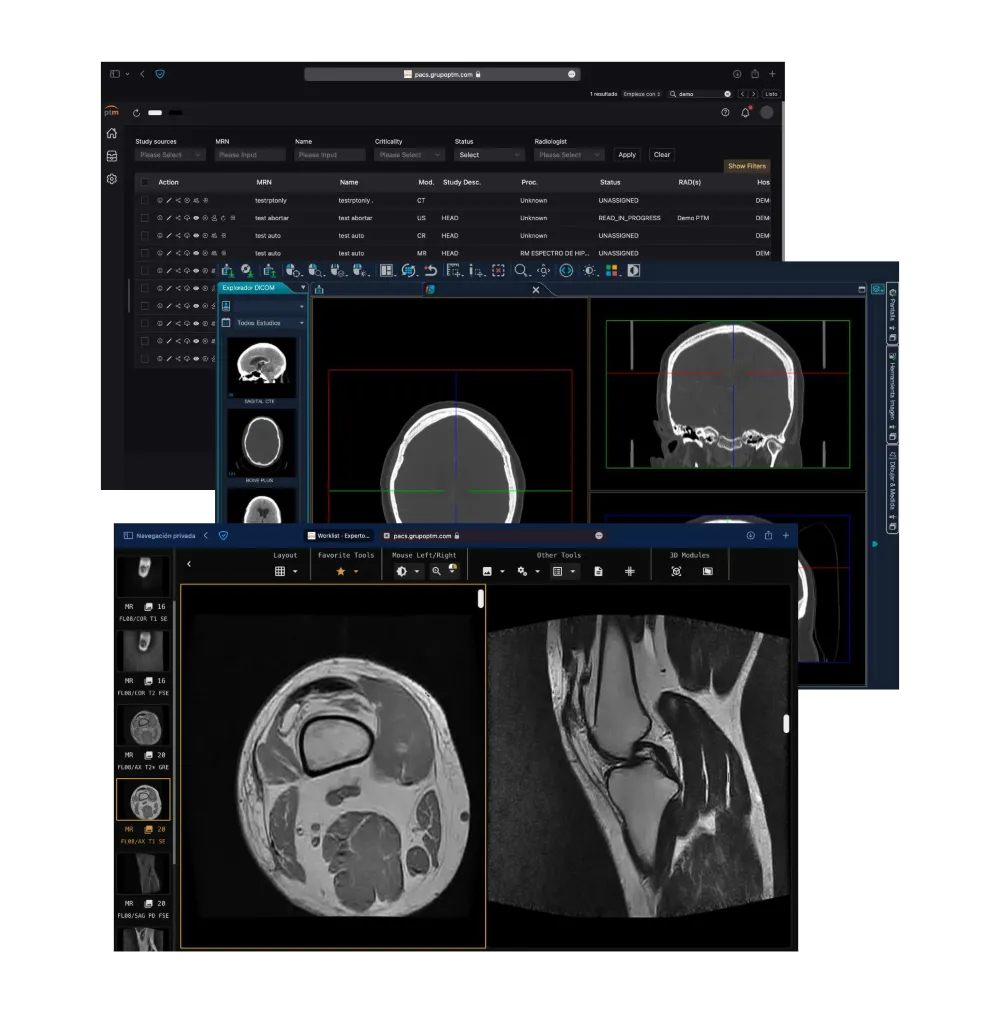
Task: Open Favorite Tools dropdown arrow
Action: [x=356, y=572]
